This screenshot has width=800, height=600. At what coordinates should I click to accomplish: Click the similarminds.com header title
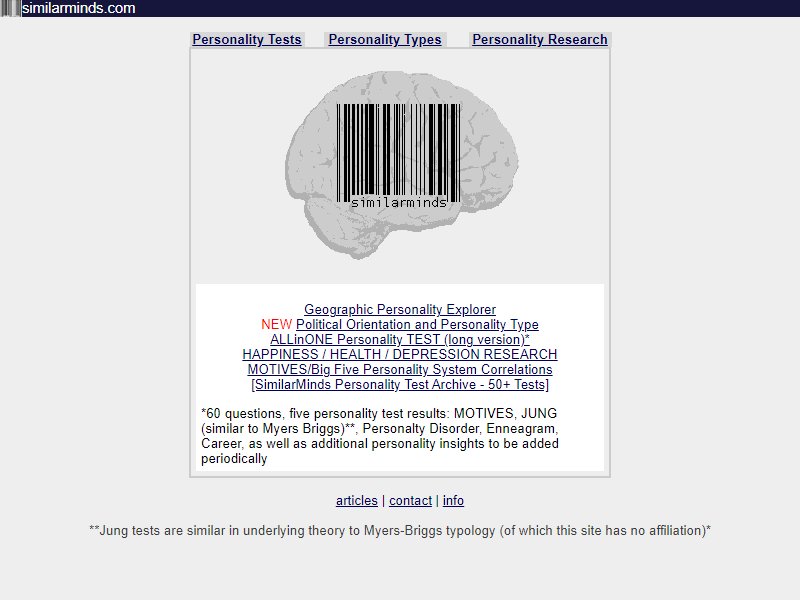click(x=79, y=8)
